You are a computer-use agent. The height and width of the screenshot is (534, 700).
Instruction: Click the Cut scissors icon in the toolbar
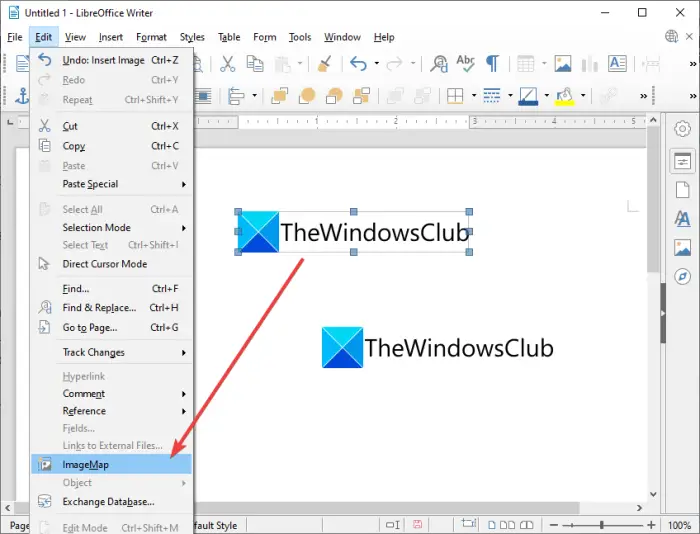[228, 64]
